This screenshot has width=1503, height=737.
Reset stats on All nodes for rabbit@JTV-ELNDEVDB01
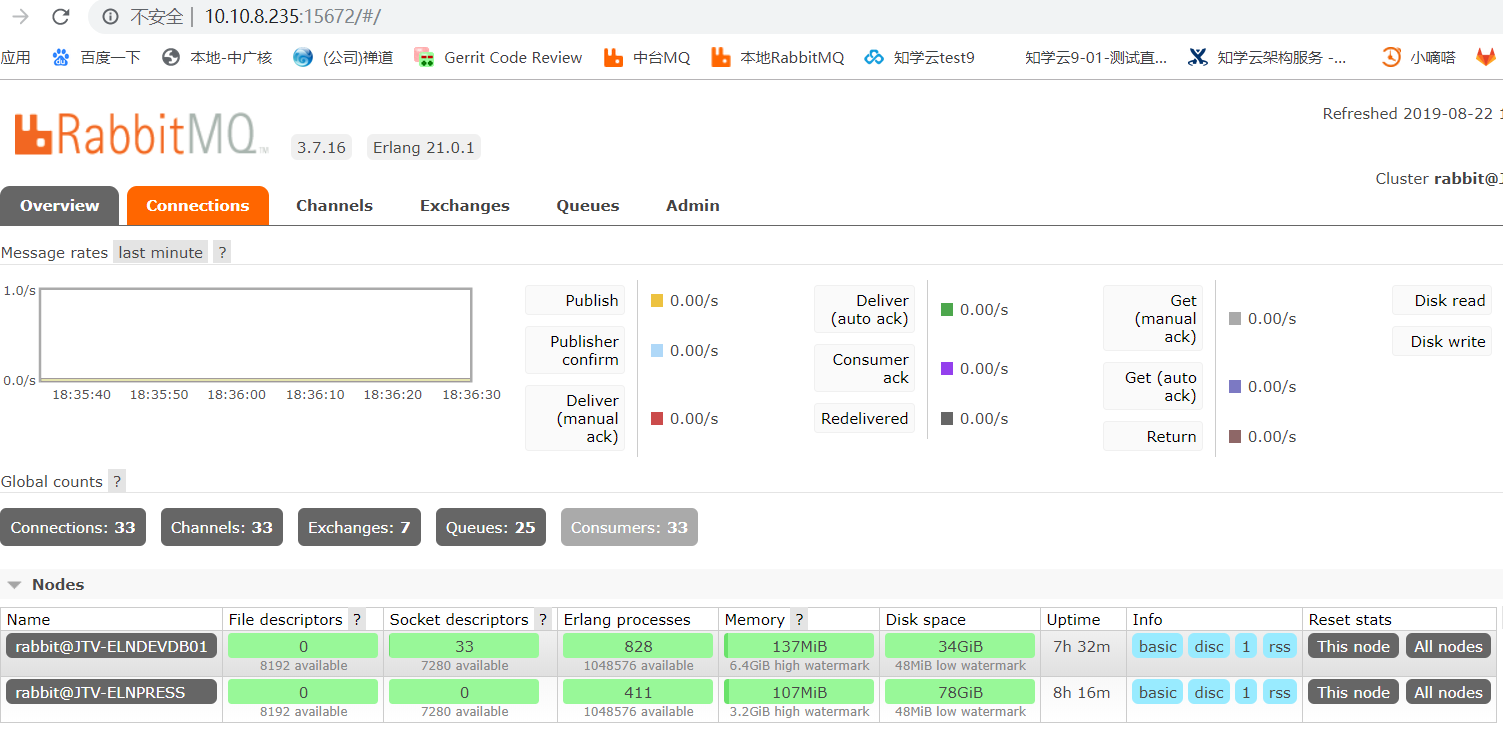pos(1447,645)
